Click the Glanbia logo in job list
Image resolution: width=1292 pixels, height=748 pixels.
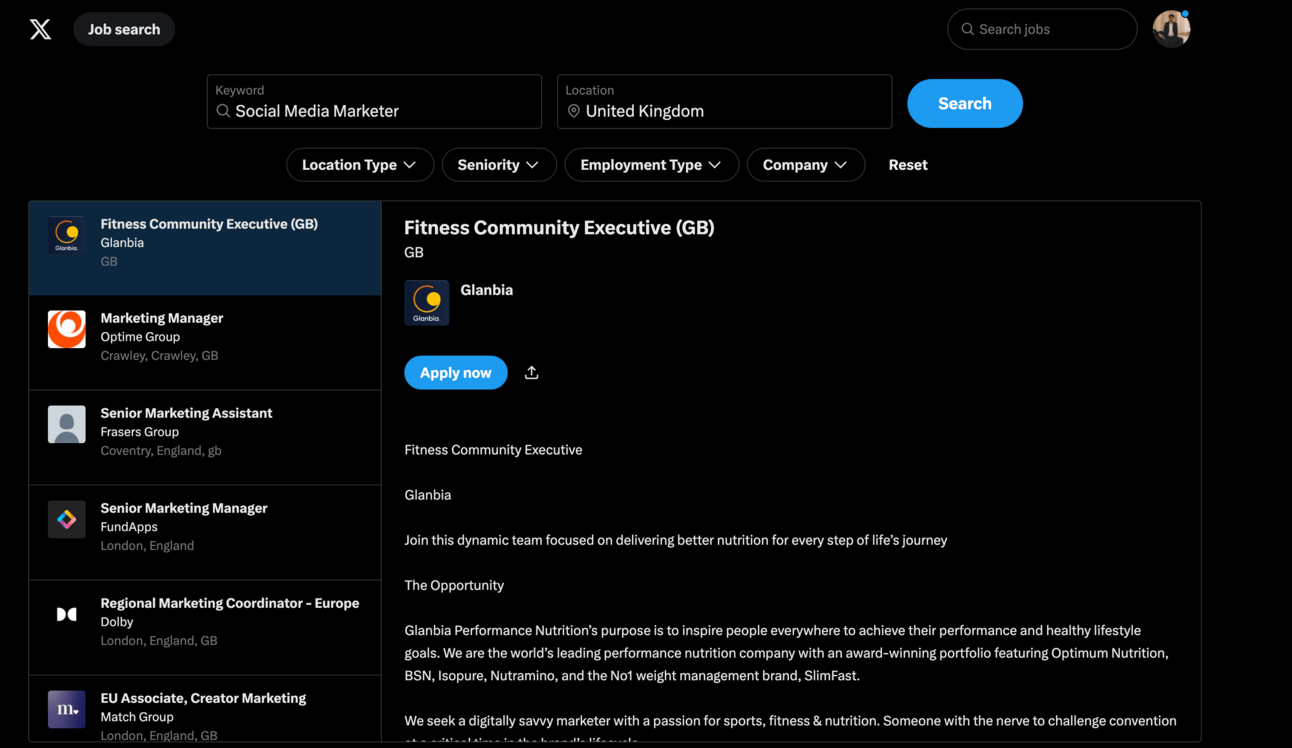click(x=67, y=235)
